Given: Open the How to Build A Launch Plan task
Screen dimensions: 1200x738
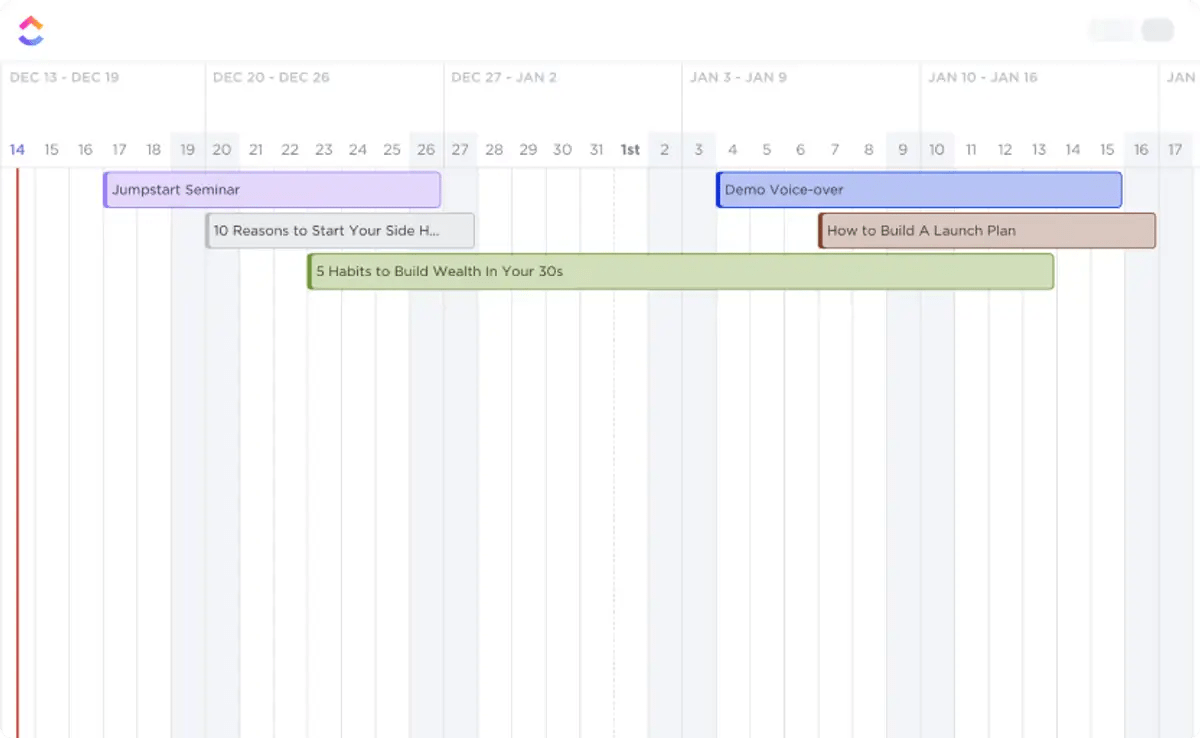Looking at the screenshot, I should 985,230.
